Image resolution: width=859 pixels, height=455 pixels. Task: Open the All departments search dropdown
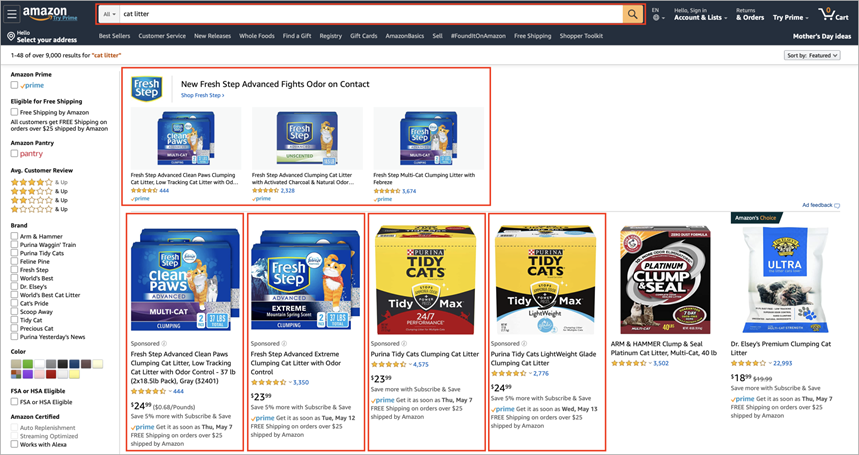point(110,14)
